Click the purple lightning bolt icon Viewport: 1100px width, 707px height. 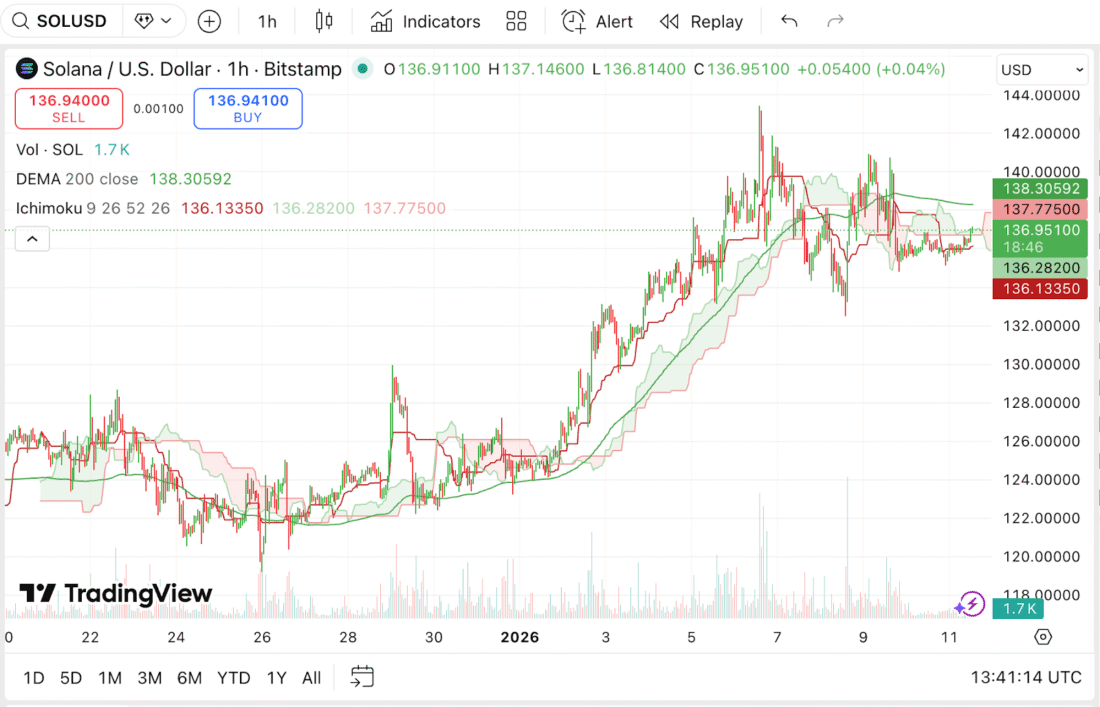coord(970,604)
